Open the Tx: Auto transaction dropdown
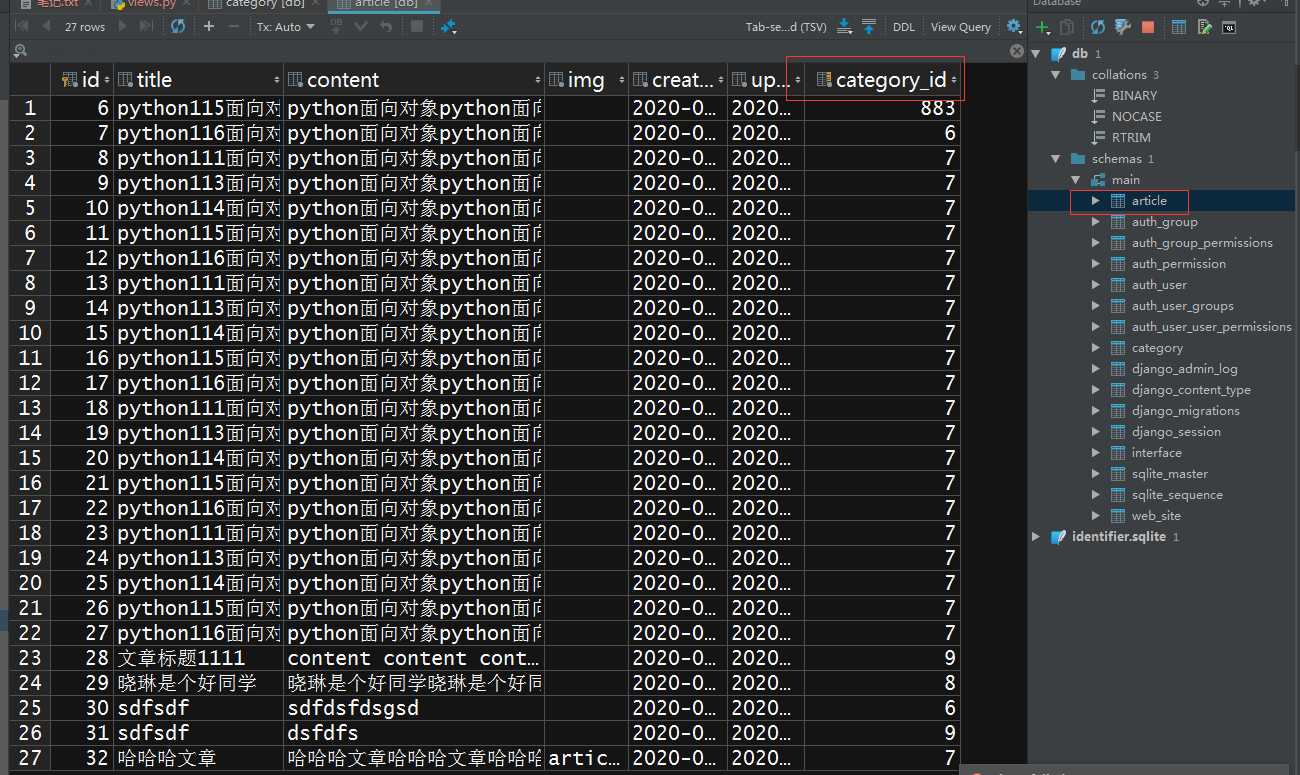The width and height of the screenshot is (1300, 775). coord(285,27)
